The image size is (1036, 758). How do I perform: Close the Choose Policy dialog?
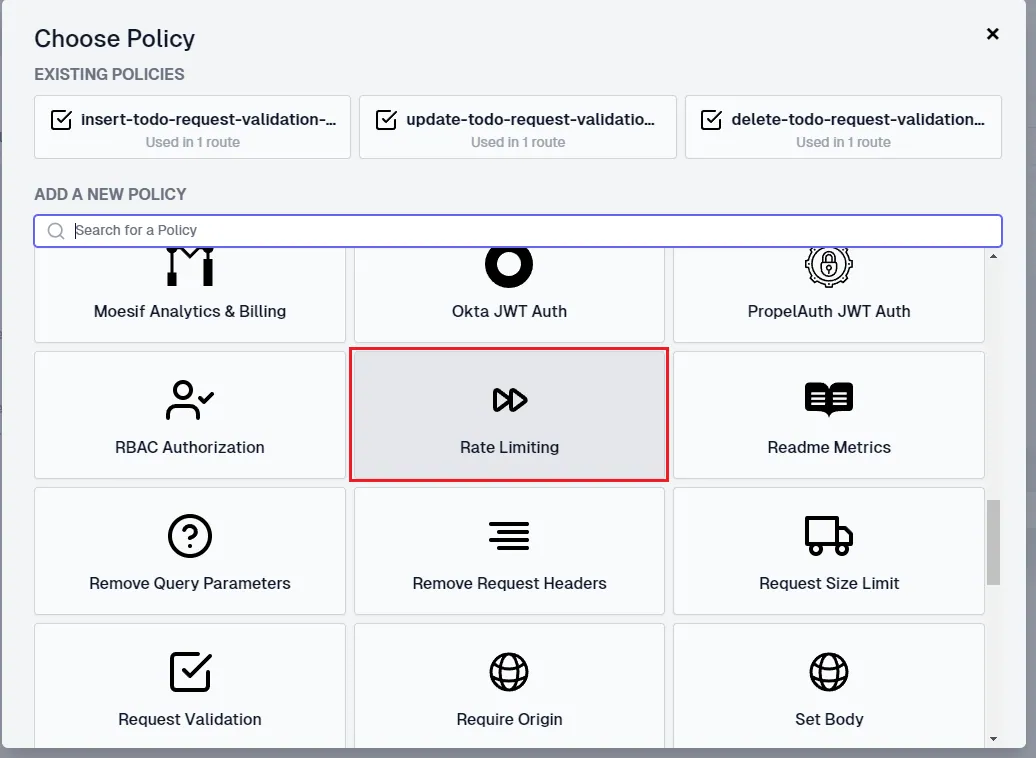[x=992, y=34]
